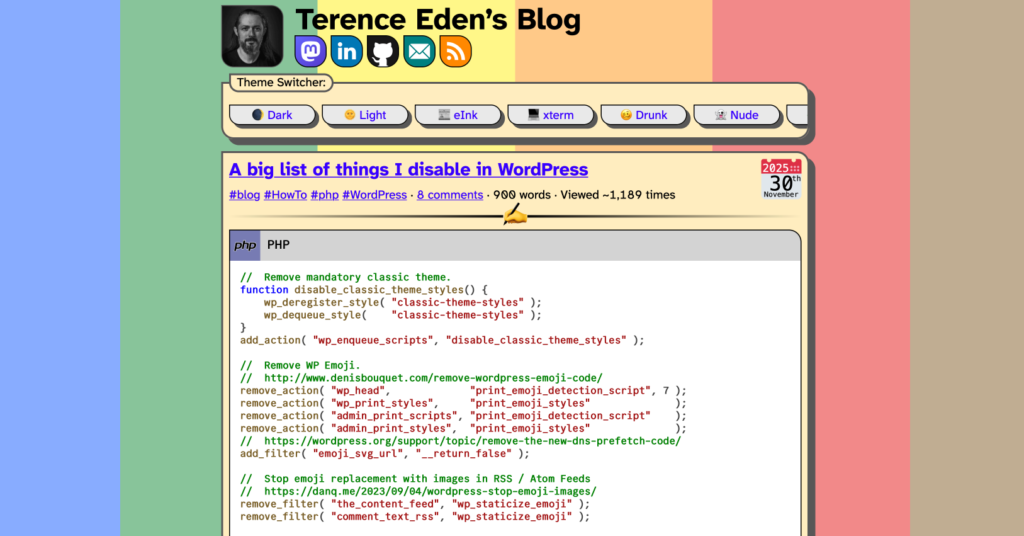
Task: Click the RSS feed icon
Action: point(455,51)
